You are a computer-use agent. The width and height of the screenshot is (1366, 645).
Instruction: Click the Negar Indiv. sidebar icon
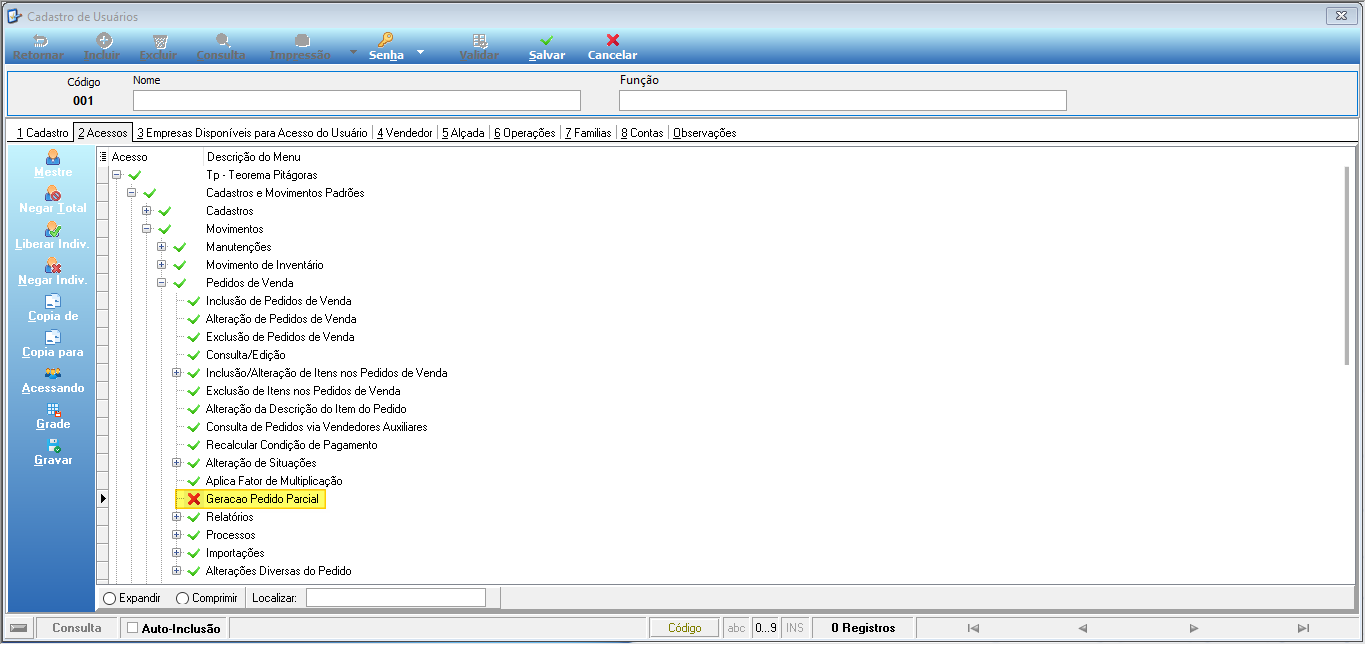(x=53, y=265)
